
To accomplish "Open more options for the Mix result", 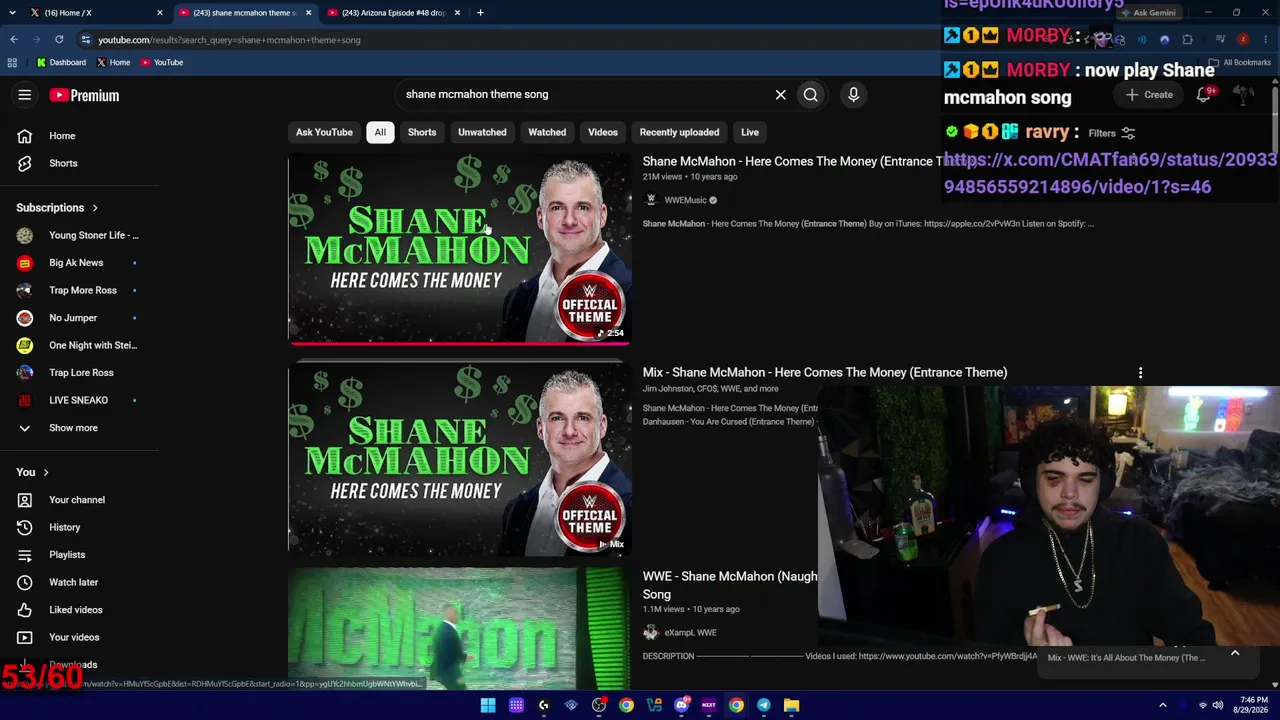I will (1140, 373).
